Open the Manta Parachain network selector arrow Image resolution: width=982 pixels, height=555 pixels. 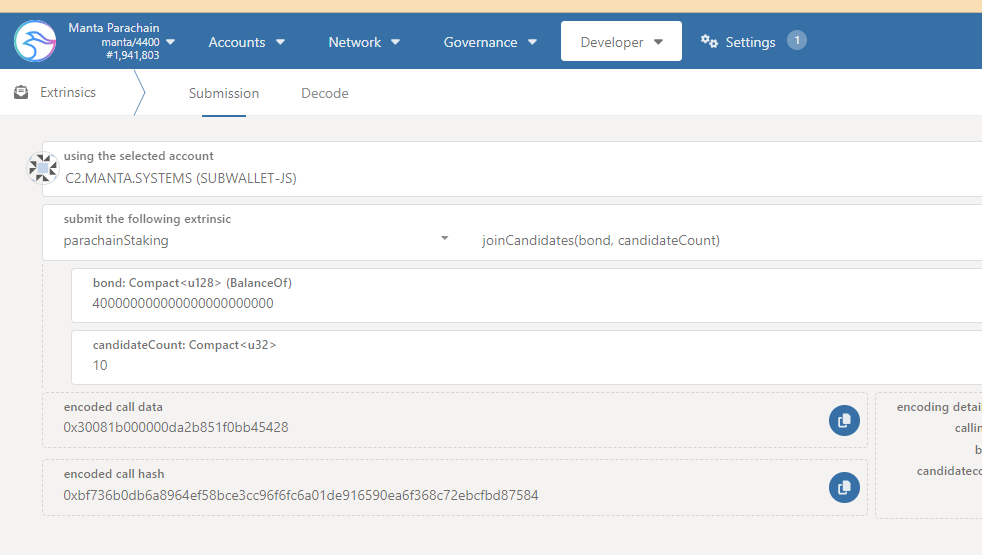coord(170,42)
